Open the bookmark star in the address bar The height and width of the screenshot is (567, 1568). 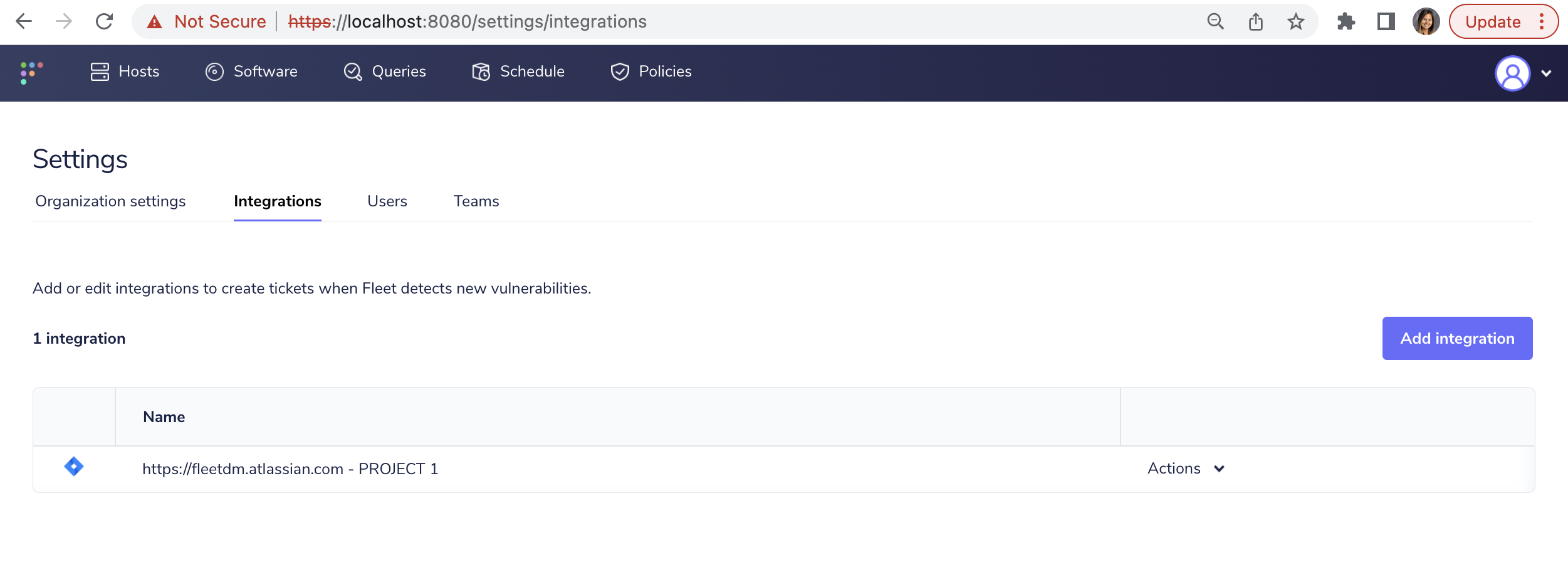(x=1296, y=21)
